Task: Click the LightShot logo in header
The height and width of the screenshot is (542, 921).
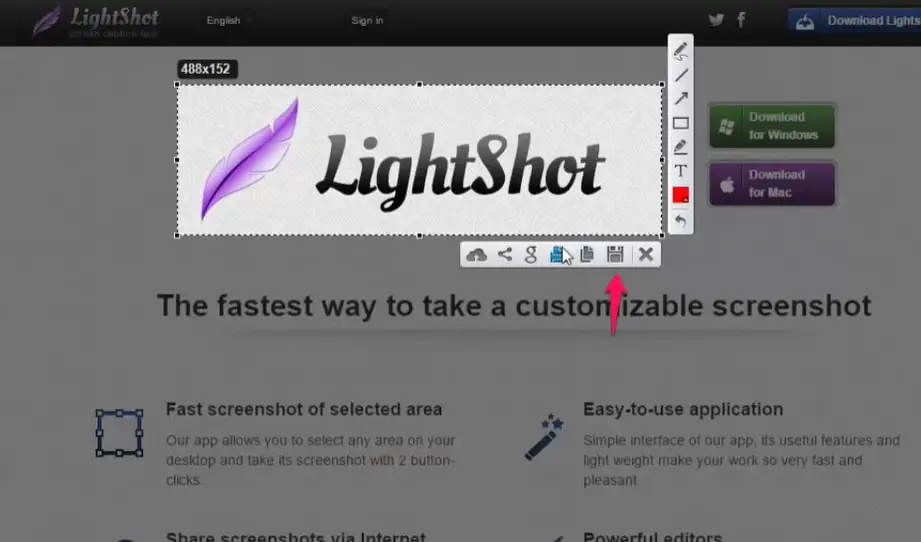Action: pos(95,21)
